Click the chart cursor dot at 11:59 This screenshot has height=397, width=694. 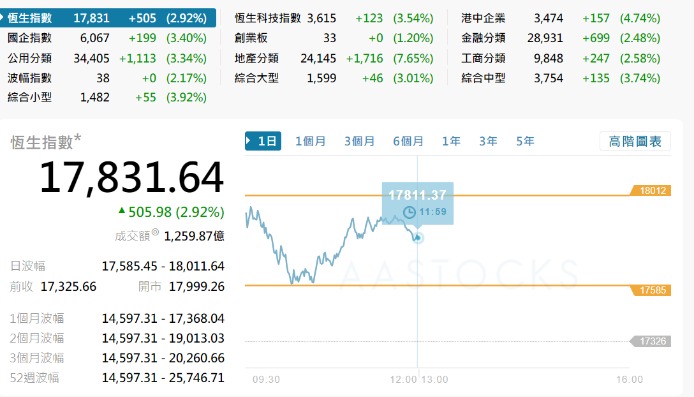pos(417,238)
